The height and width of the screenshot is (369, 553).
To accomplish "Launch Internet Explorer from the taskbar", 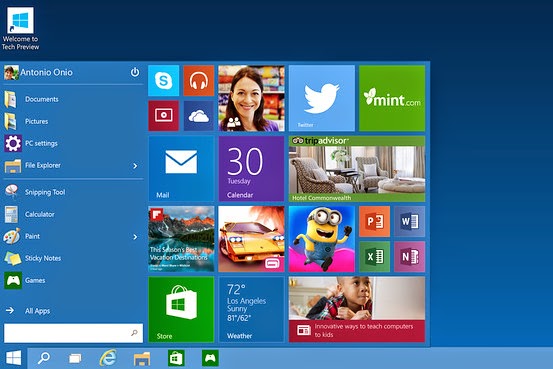I will pos(108,358).
